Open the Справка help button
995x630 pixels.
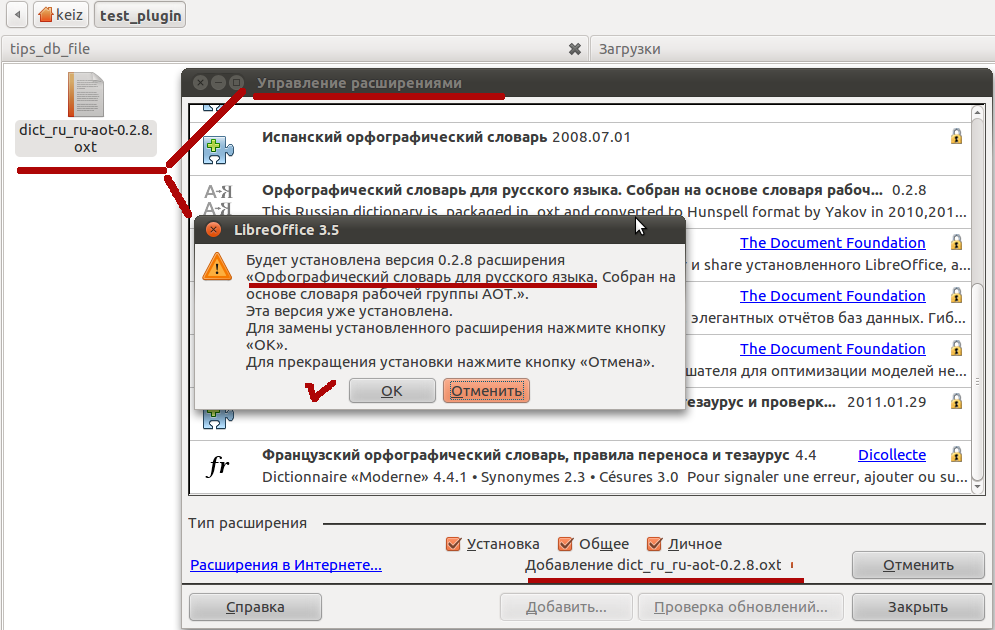255,607
